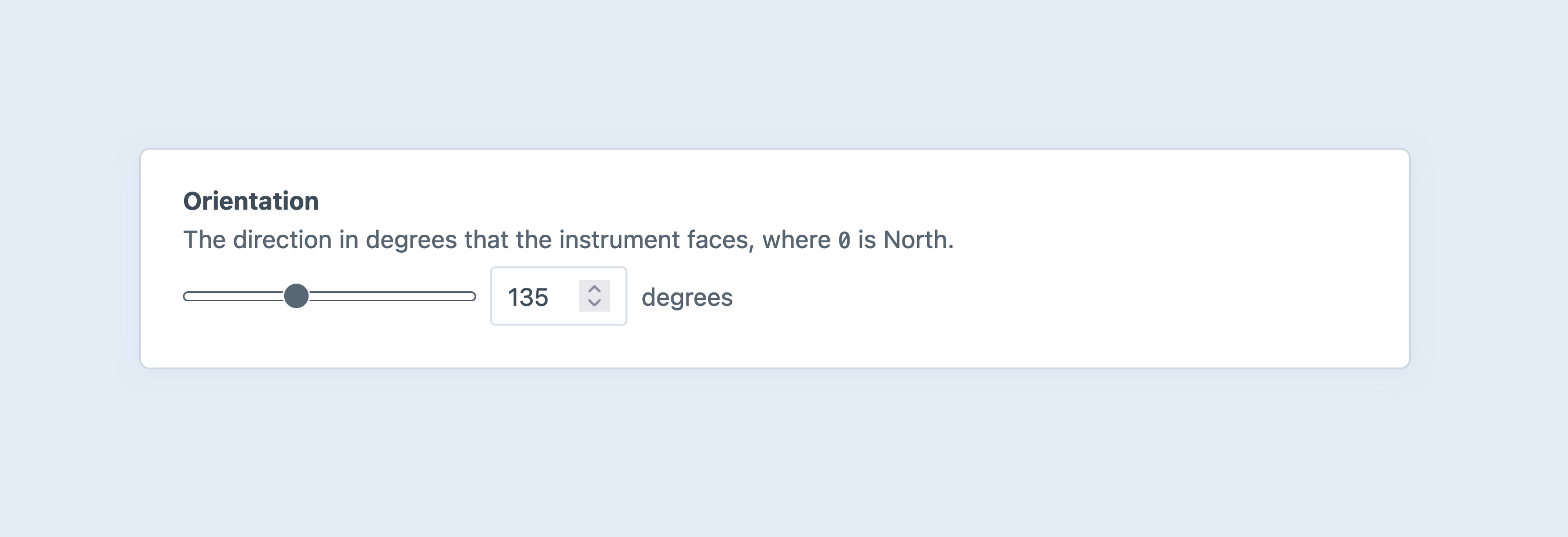This screenshot has width=1568, height=537.
Task: Click the decrement arrow in degrees input
Action: point(594,303)
